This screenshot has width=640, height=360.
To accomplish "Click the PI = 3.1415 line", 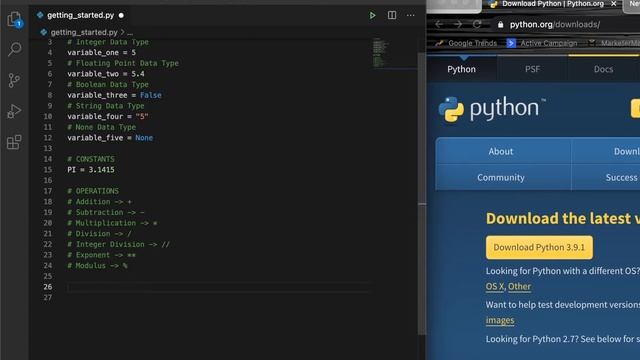I will click(91, 169).
